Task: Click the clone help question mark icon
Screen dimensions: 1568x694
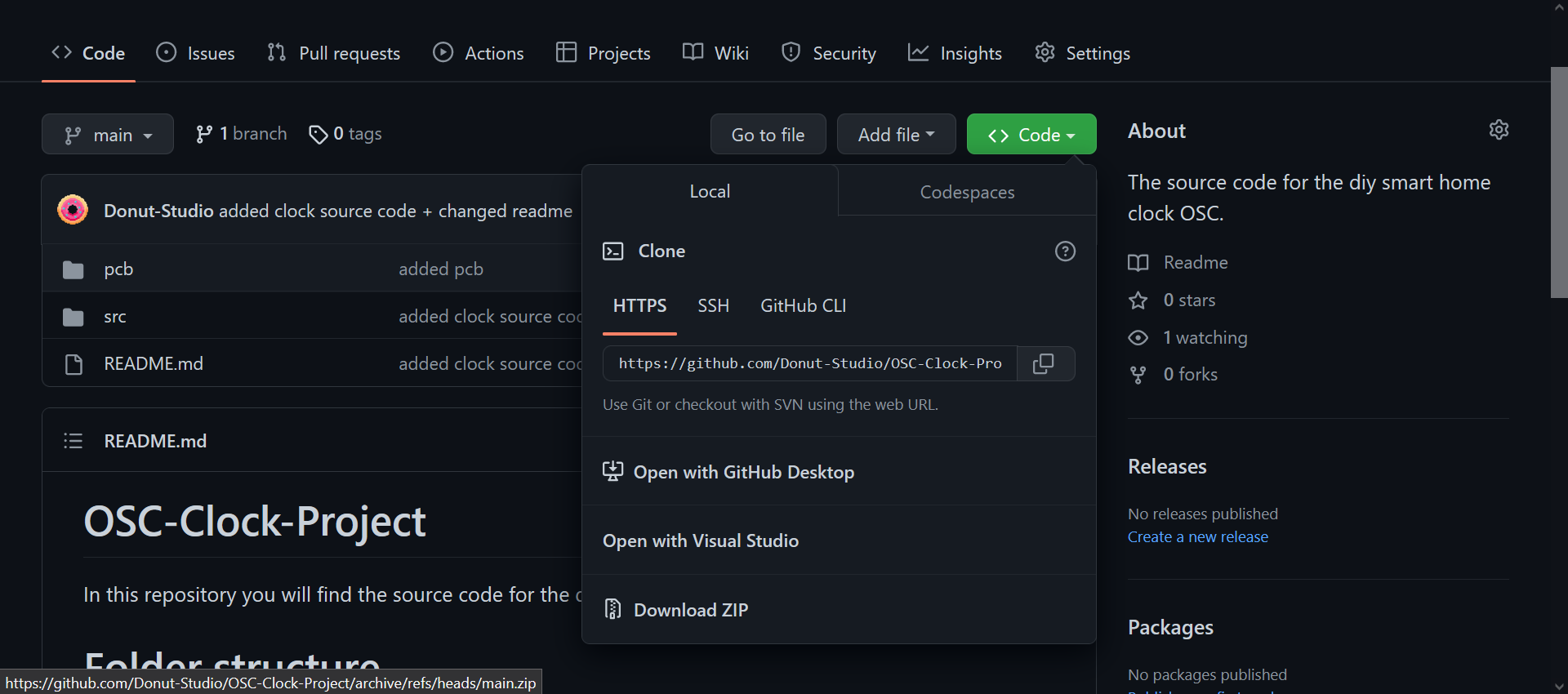Action: pos(1065,251)
